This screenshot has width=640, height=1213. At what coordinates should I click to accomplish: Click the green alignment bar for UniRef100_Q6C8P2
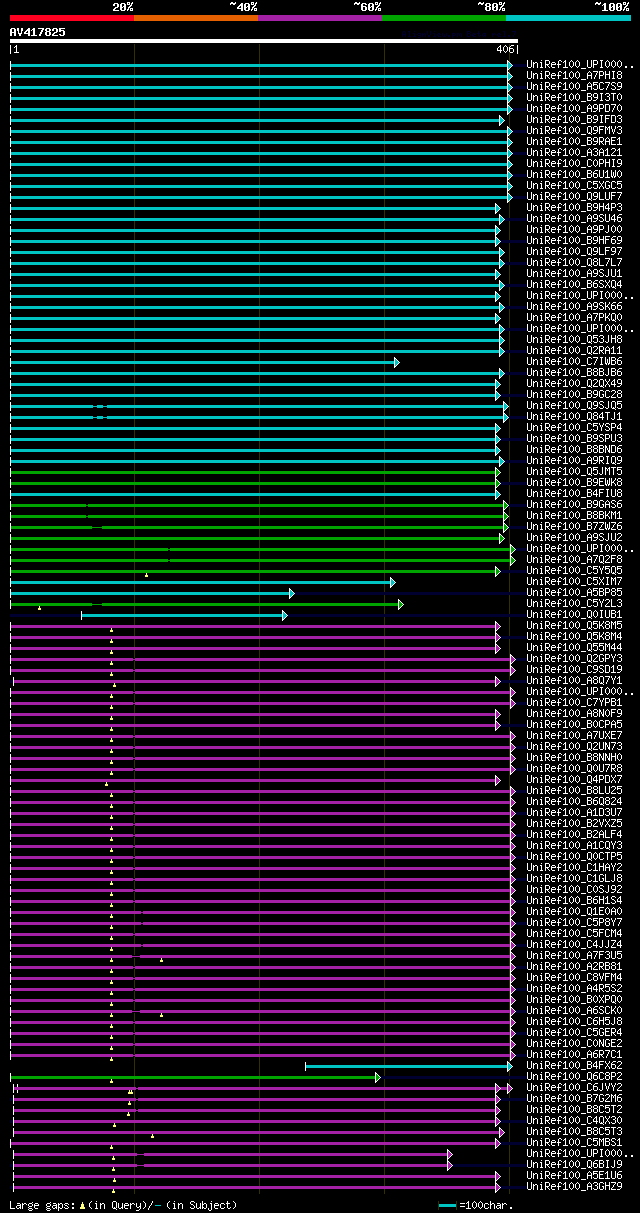(x=195, y=1077)
